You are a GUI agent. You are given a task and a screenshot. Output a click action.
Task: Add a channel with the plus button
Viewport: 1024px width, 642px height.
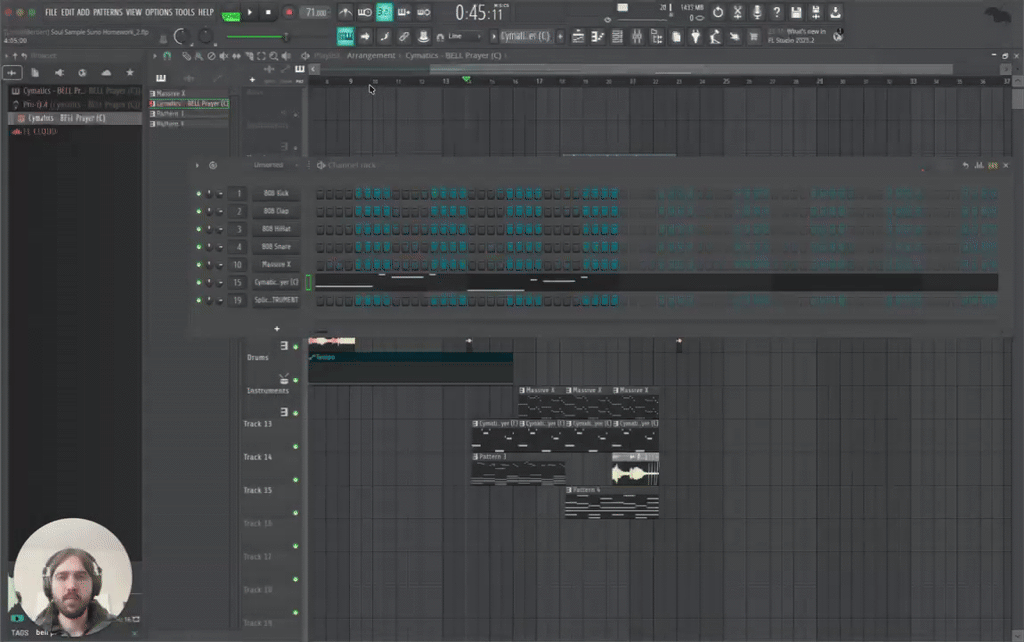point(277,329)
